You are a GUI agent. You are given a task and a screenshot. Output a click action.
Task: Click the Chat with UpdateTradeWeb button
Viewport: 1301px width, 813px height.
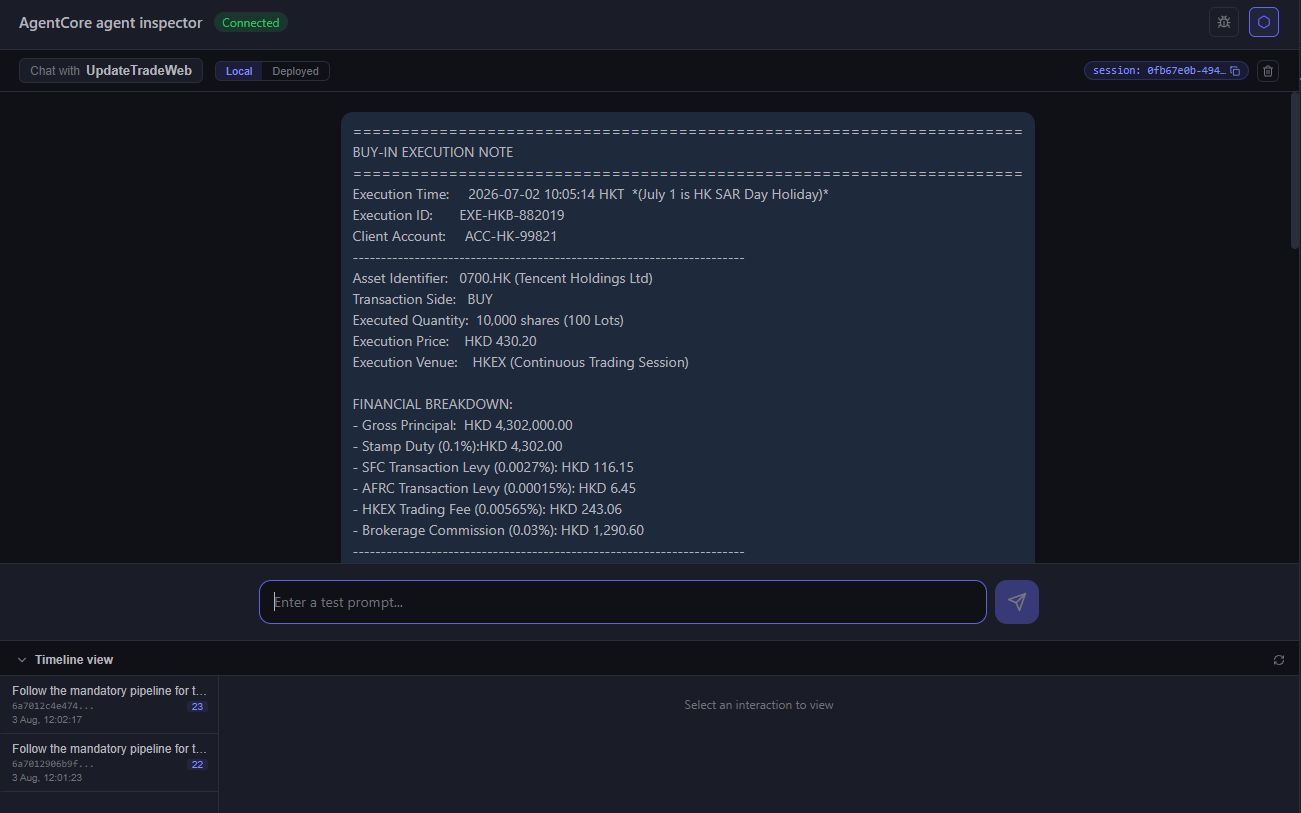click(111, 71)
